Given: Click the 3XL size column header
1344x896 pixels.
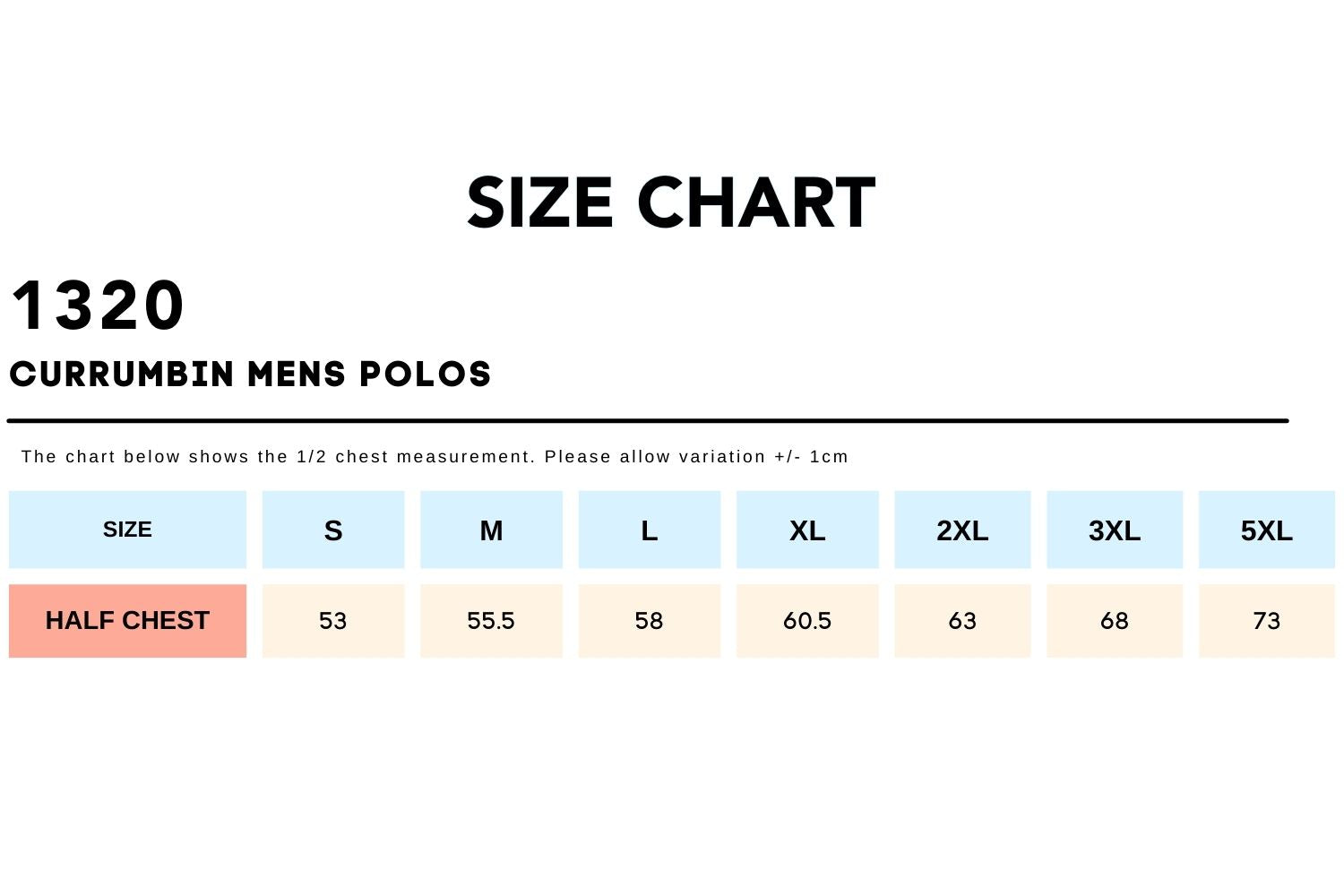Looking at the screenshot, I should tap(1115, 530).
